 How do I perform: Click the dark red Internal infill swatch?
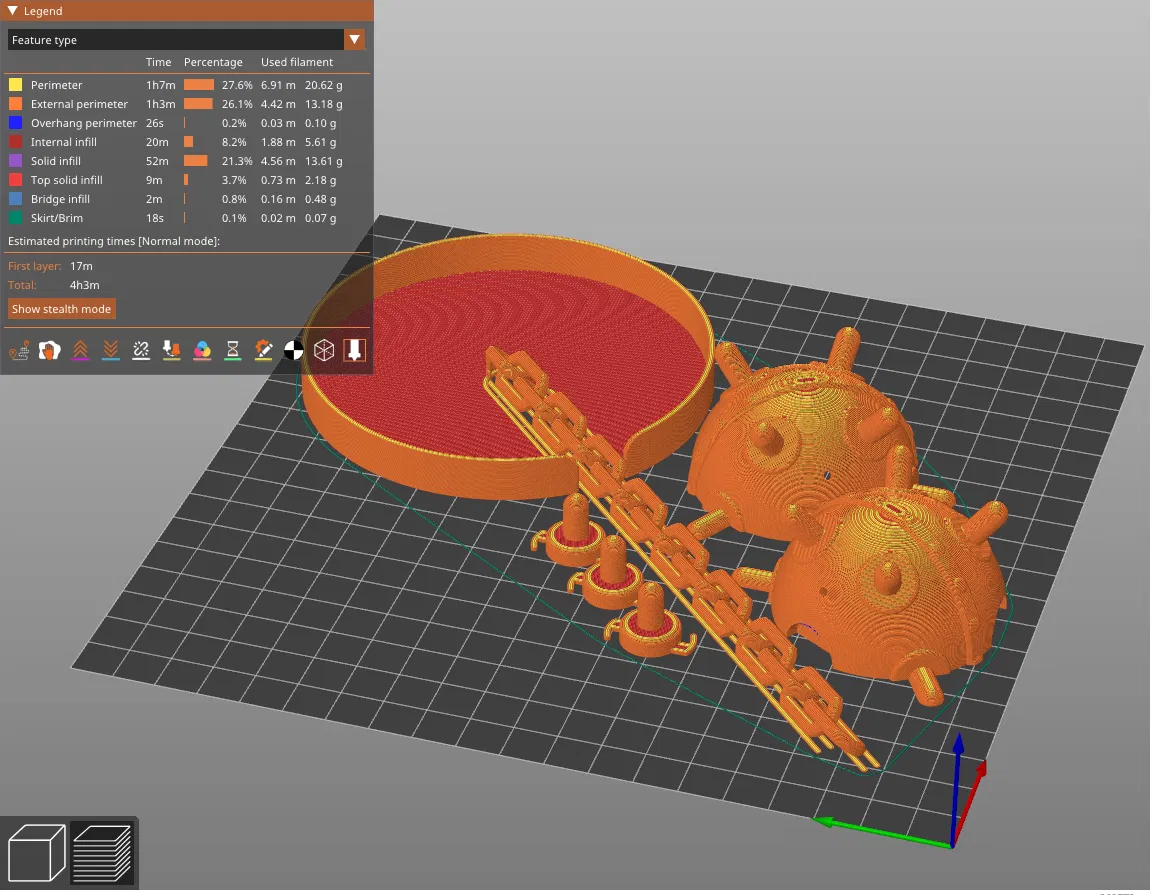pyautogui.click(x=15, y=142)
